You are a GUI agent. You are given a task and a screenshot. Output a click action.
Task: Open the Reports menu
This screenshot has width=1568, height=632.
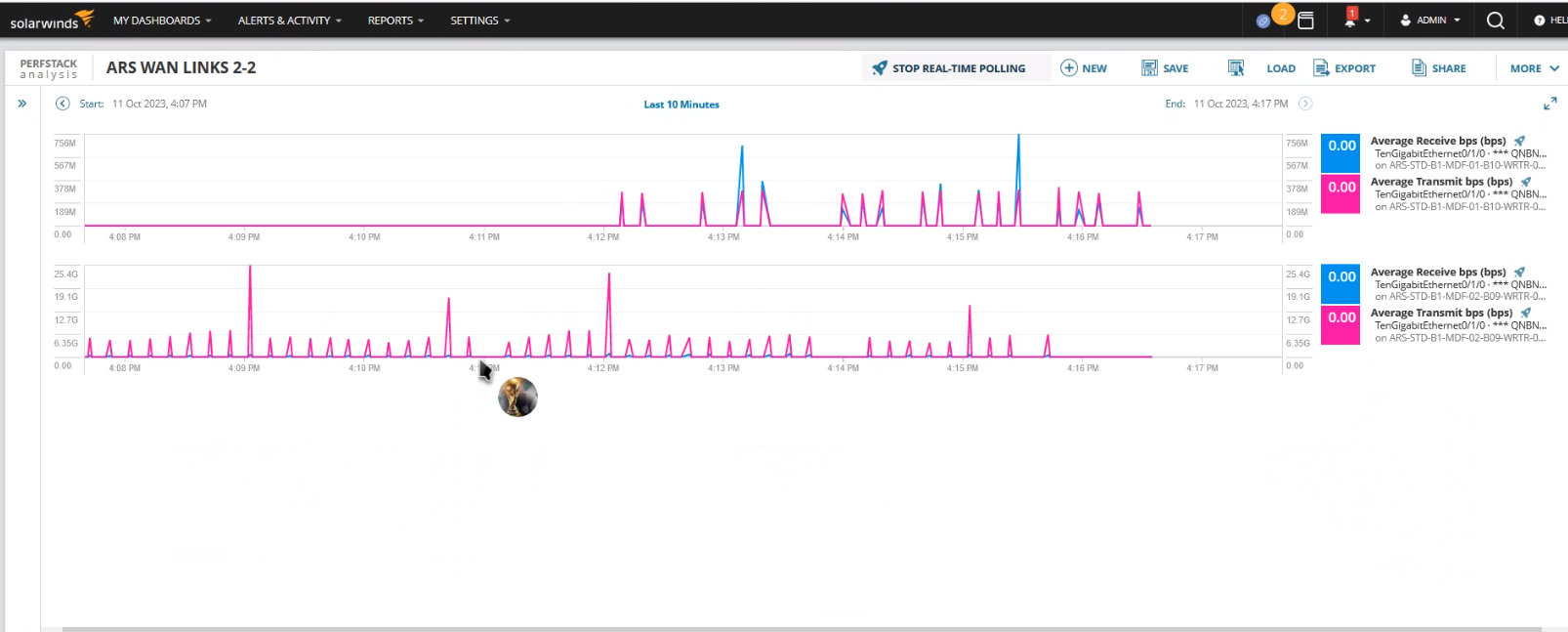[395, 21]
